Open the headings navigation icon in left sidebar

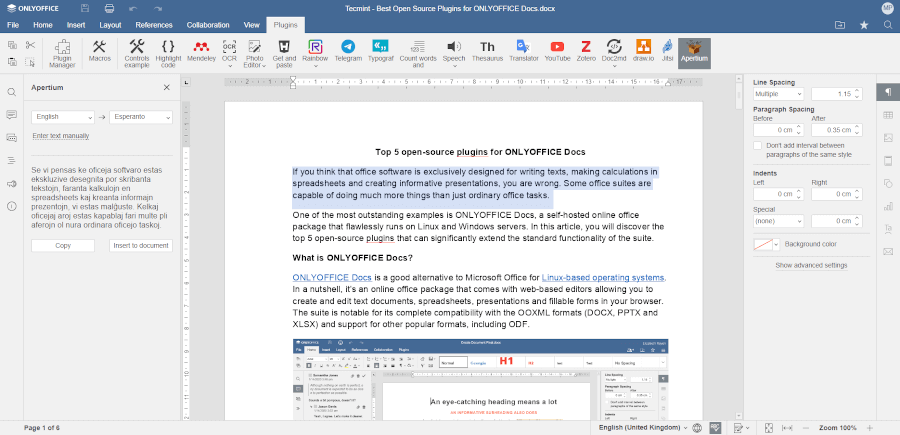click(x=11, y=160)
